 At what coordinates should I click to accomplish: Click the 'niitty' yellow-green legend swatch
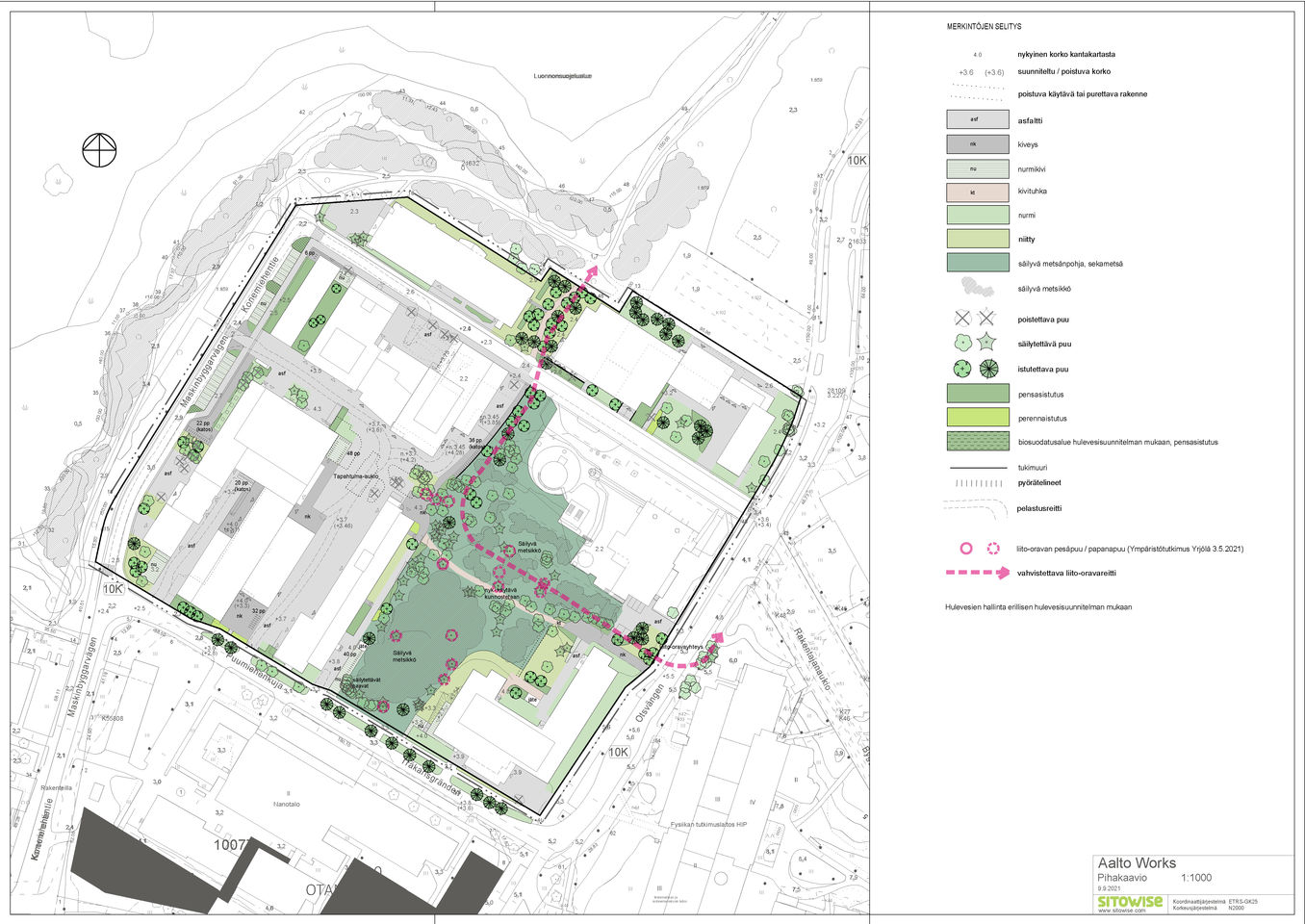coord(977,239)
